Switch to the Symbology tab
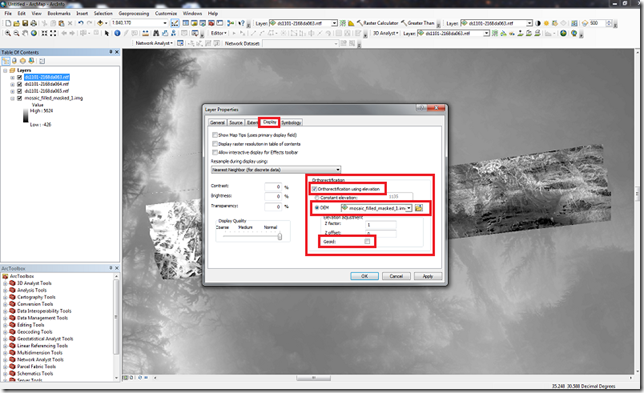This screenshot has height=393, width=644. [x=291, y=122]
